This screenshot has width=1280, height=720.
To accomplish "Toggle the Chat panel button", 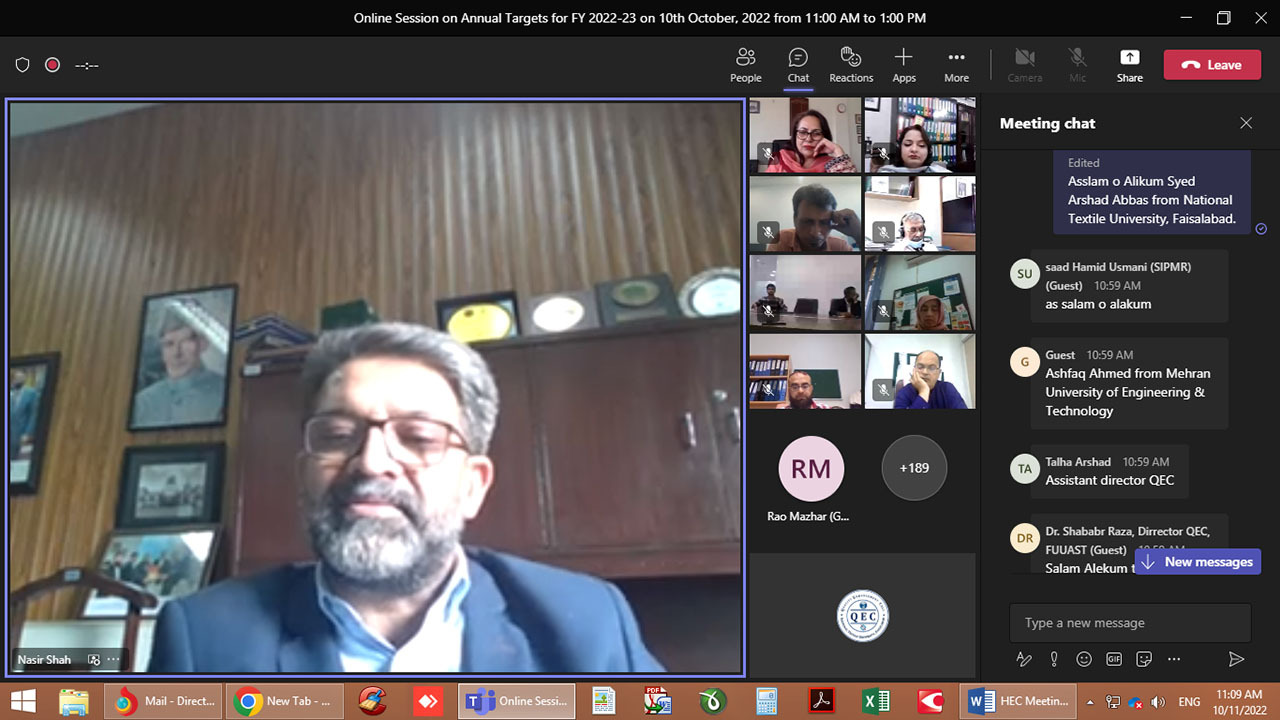I will (798, 65).
